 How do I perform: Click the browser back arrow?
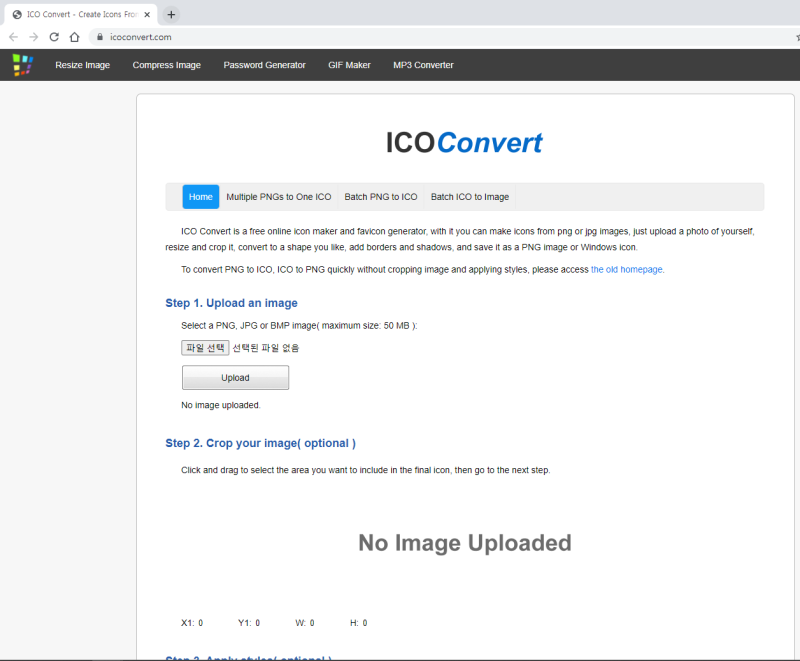(14, 37)
